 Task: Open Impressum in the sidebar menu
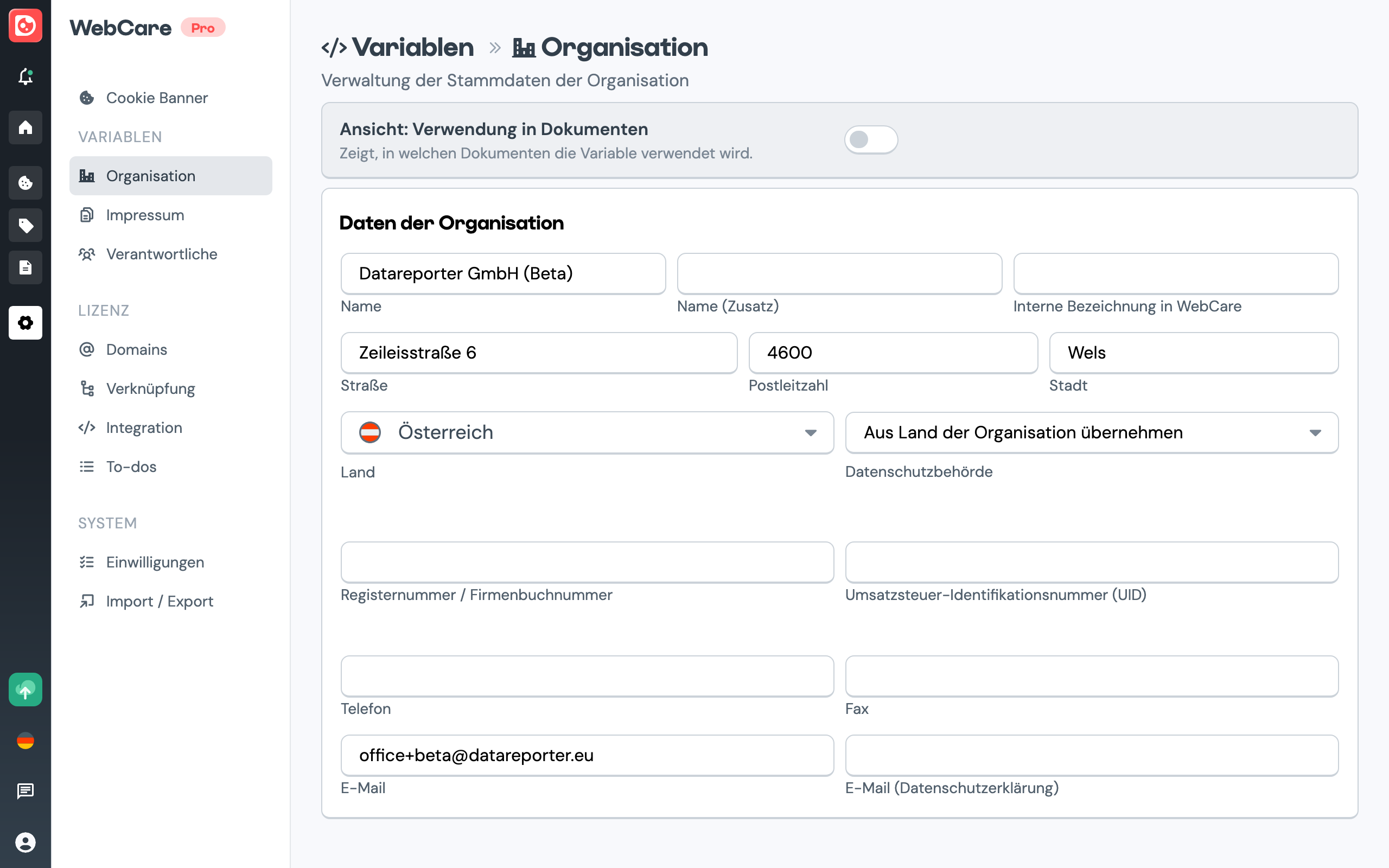pyautogui.click(x=145, y=215)
